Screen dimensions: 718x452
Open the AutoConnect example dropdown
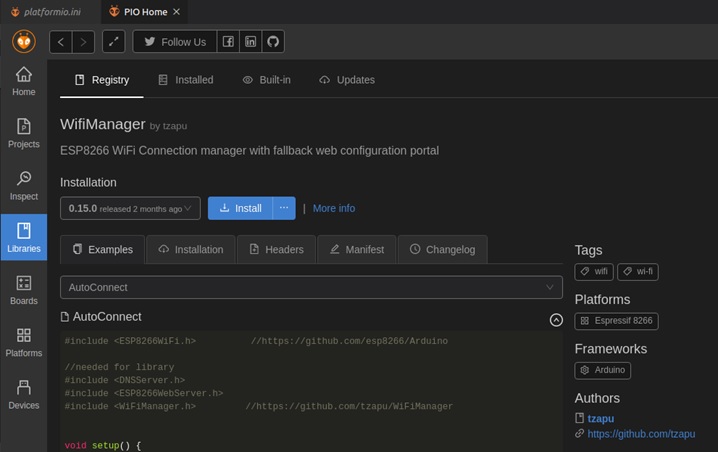311,287
